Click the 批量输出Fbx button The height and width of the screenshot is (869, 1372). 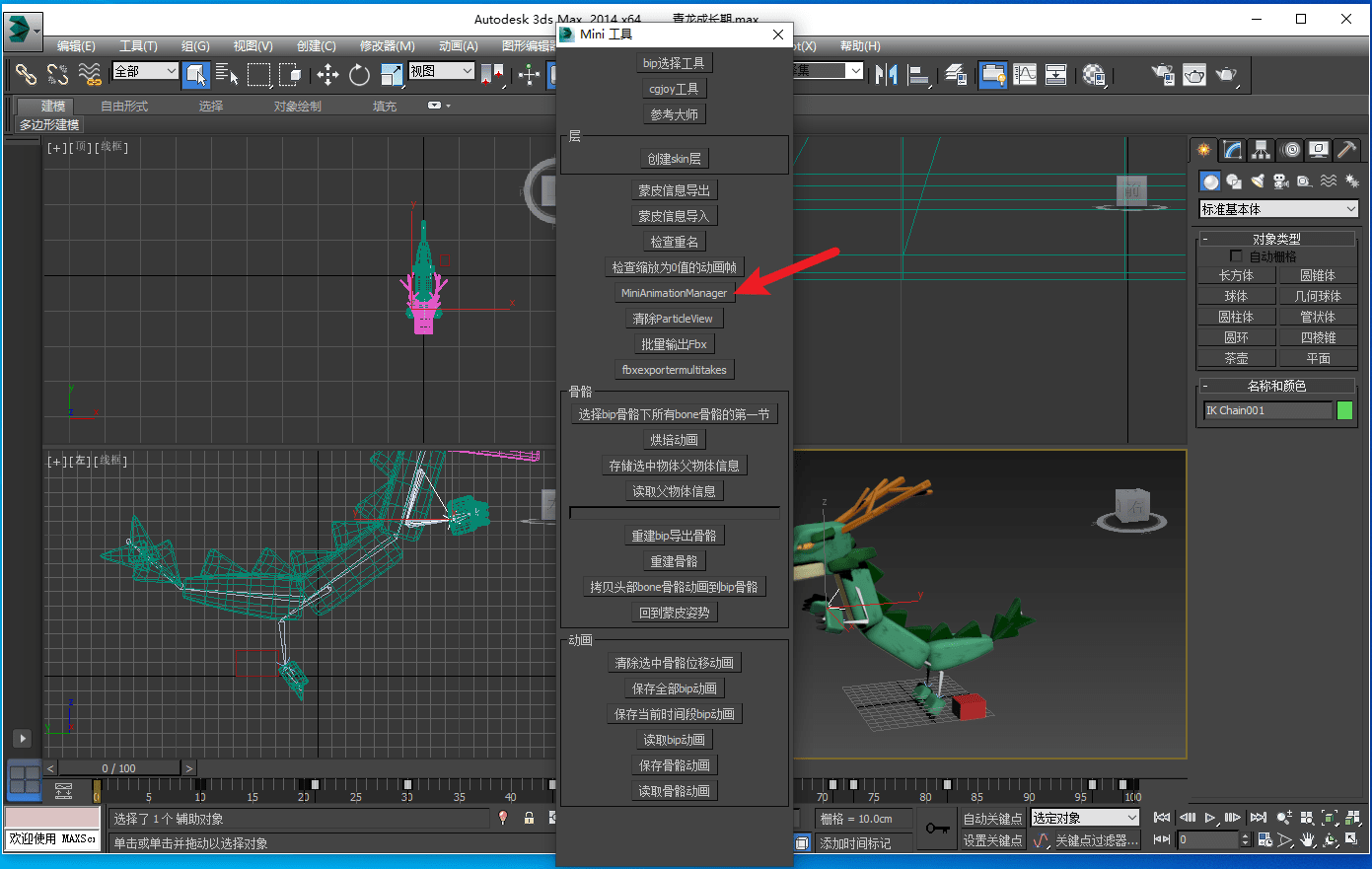(674, 344)
